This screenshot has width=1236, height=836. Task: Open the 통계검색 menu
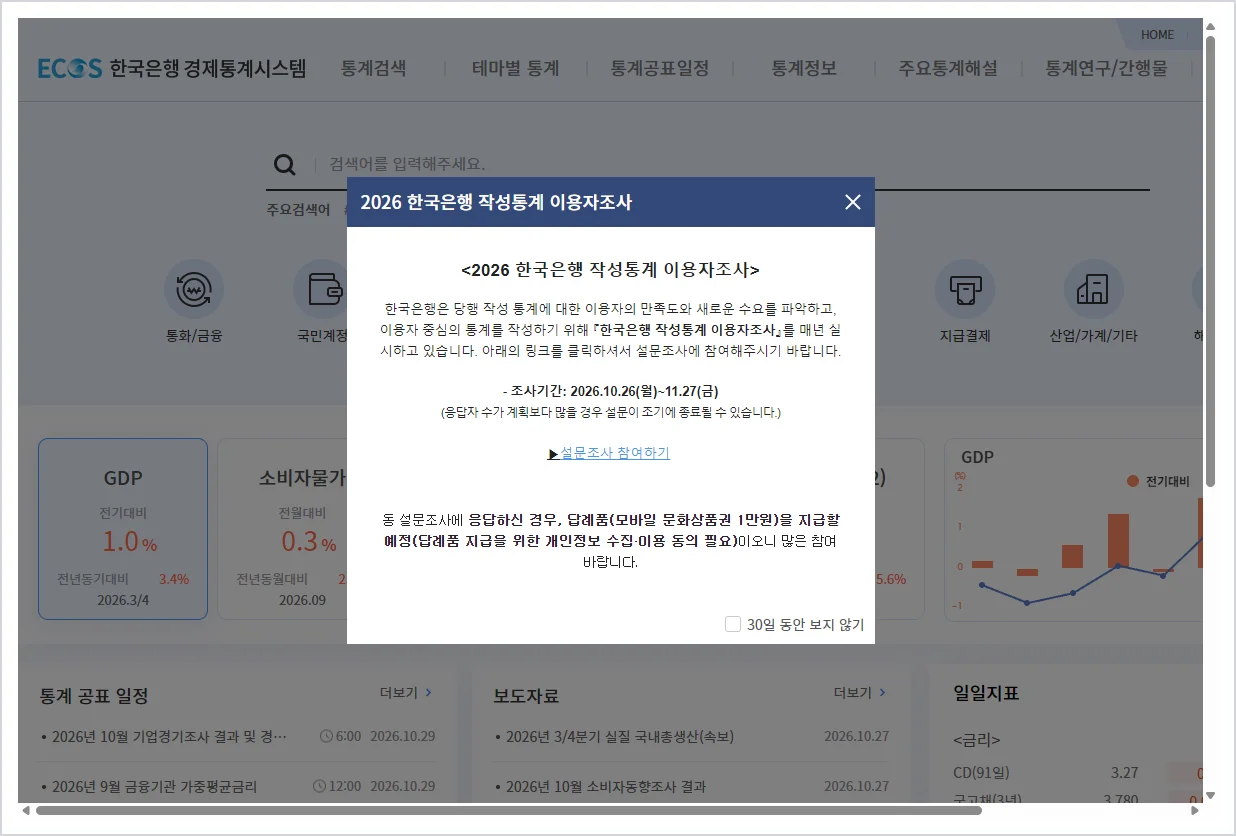[x=374, y=68]
